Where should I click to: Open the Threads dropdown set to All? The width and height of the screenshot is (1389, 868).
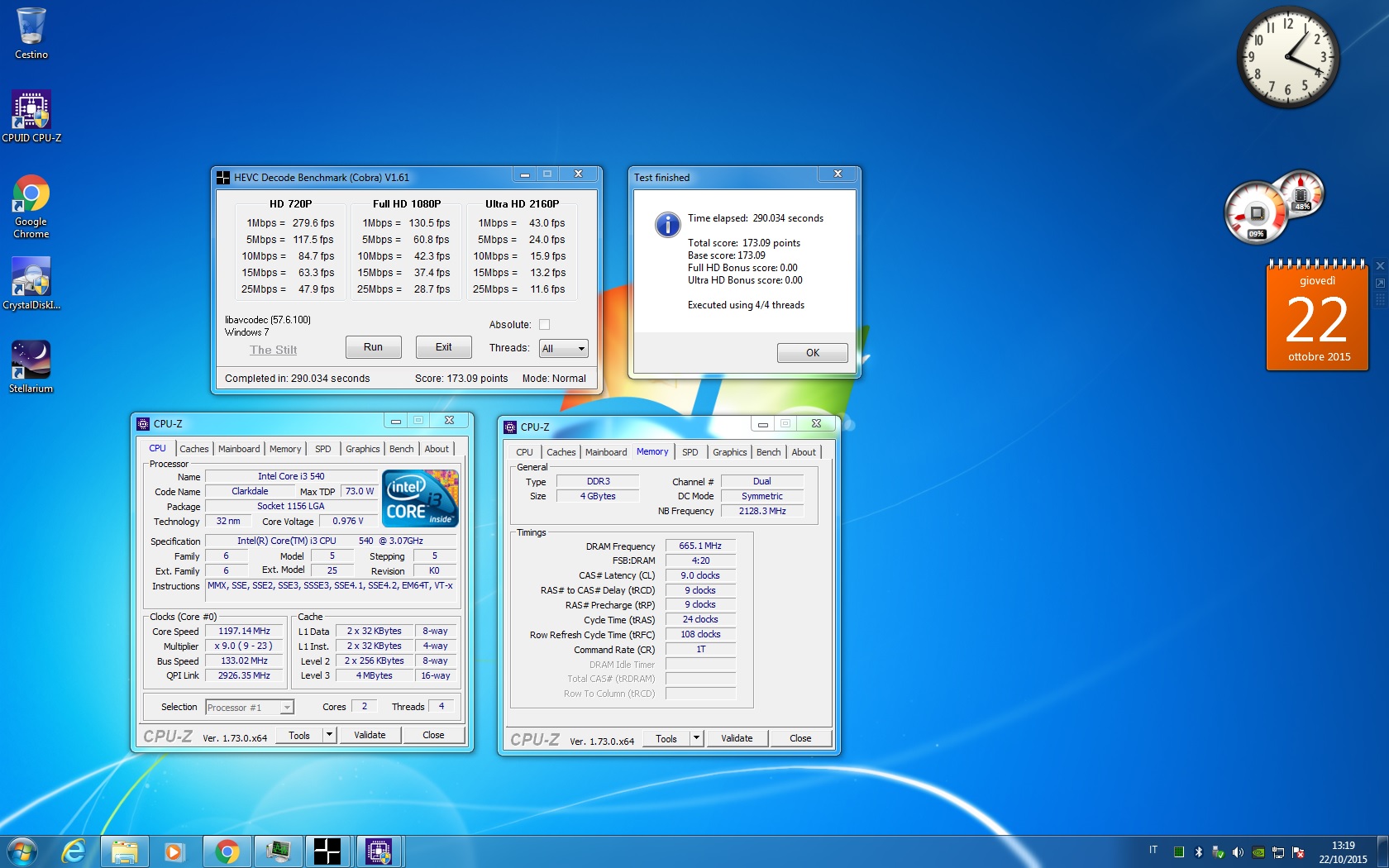pyautogui.click(x=563, y=349)
